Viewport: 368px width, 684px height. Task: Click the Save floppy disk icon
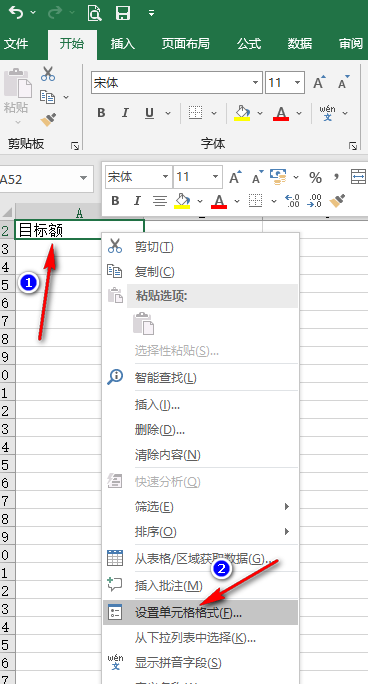point(123,13)
